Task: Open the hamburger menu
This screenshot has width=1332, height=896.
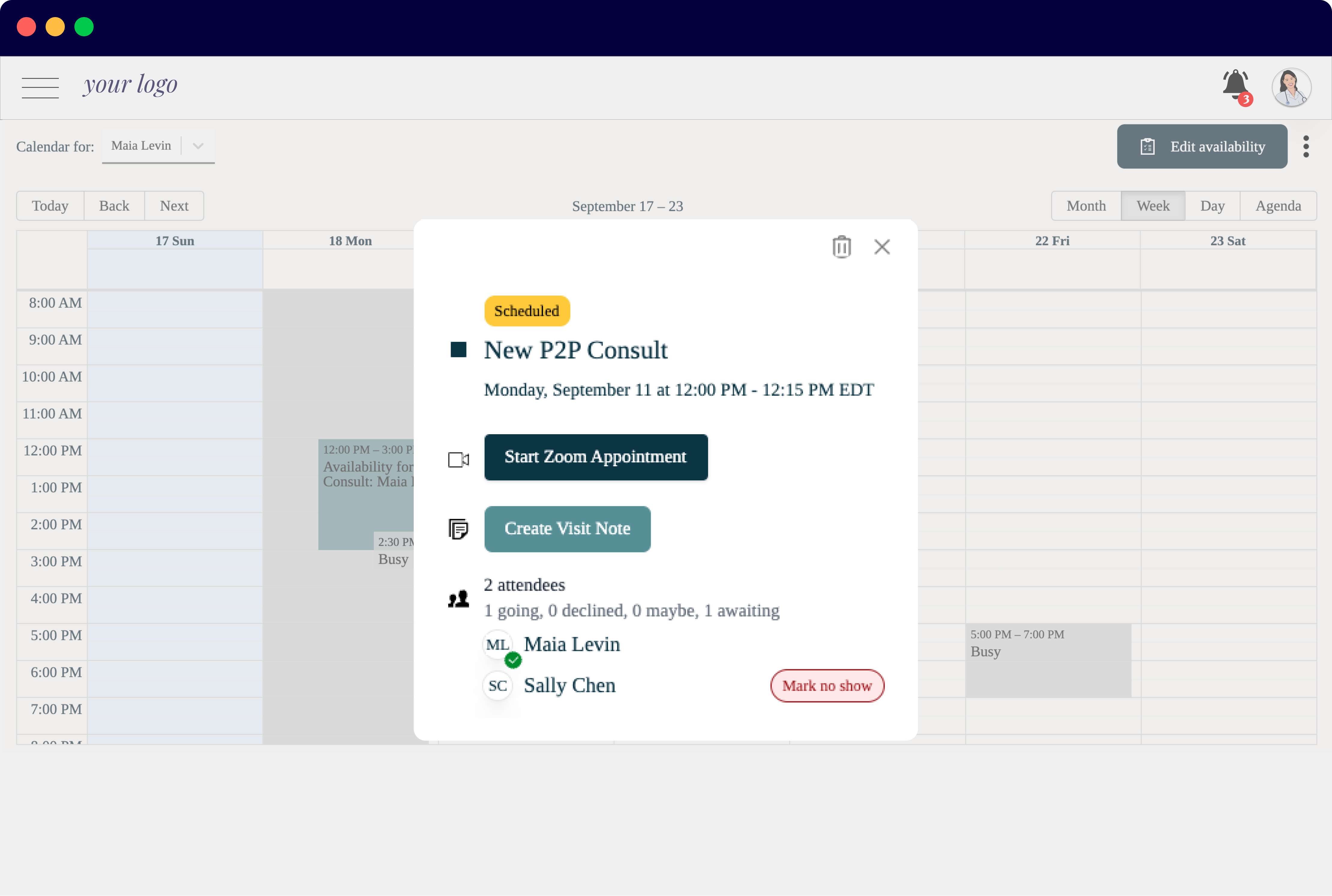Action: (40, 88)
